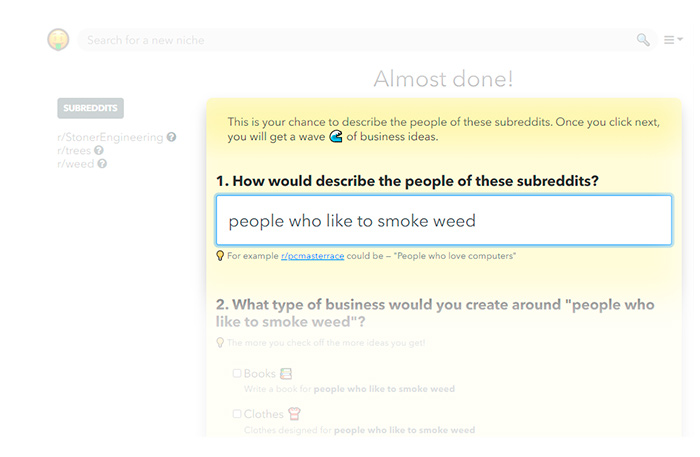Click the SUBREDDITS button
700x457 pixels.
90,108
